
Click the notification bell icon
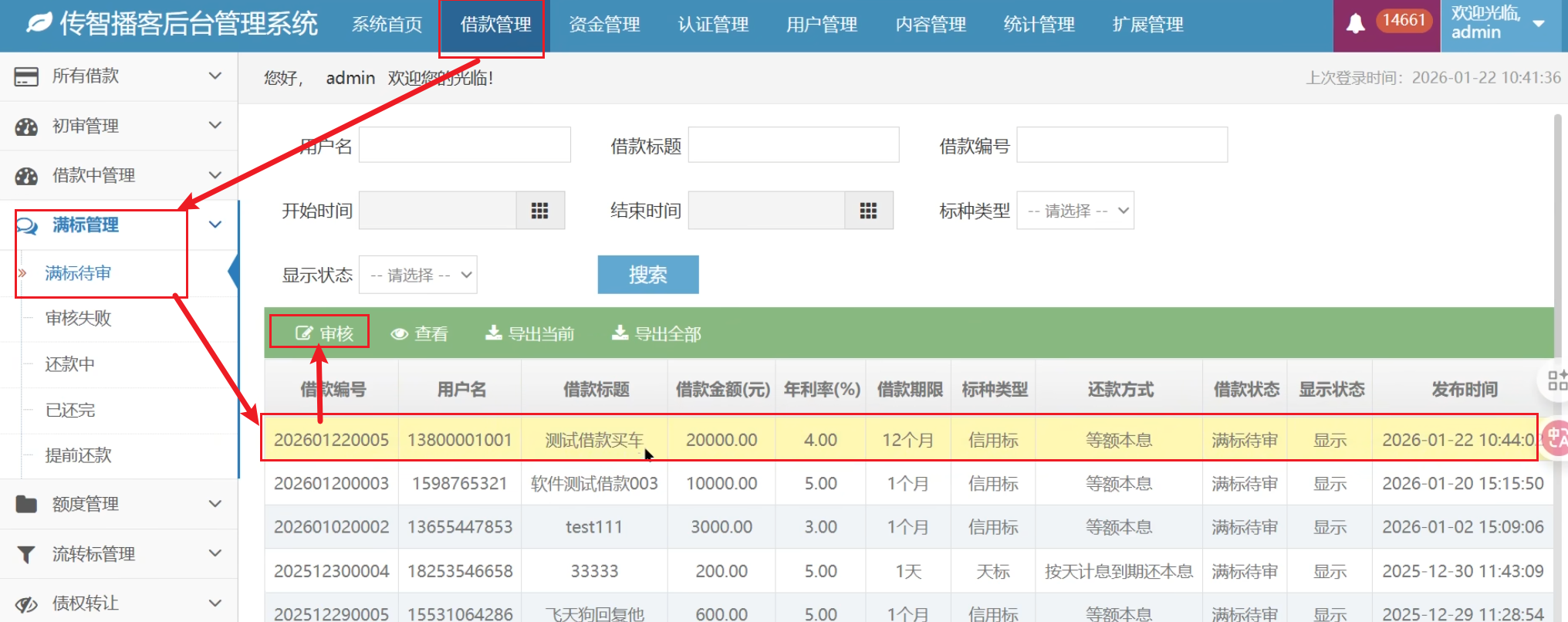tap(1355, 24)
